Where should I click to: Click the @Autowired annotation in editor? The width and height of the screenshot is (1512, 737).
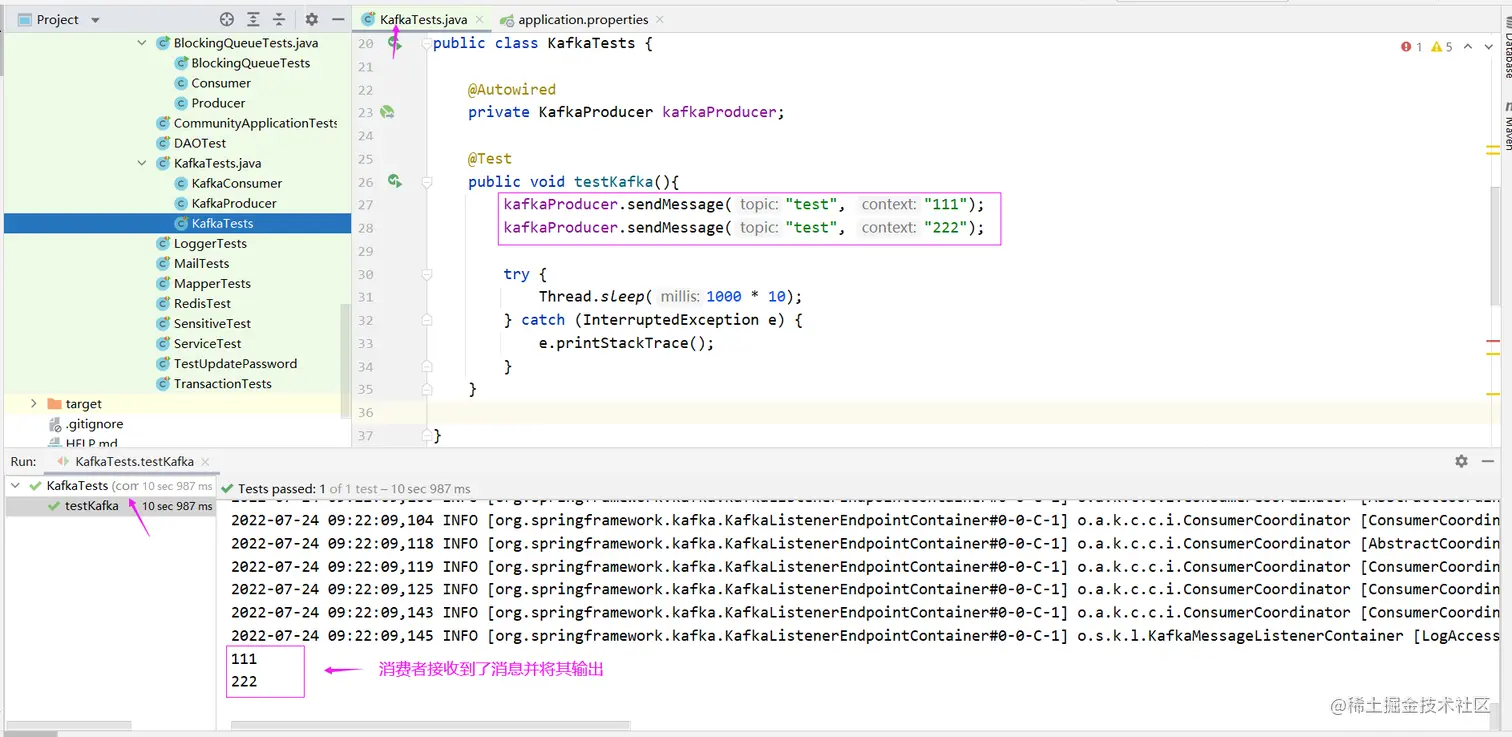[x=512, y=89]
